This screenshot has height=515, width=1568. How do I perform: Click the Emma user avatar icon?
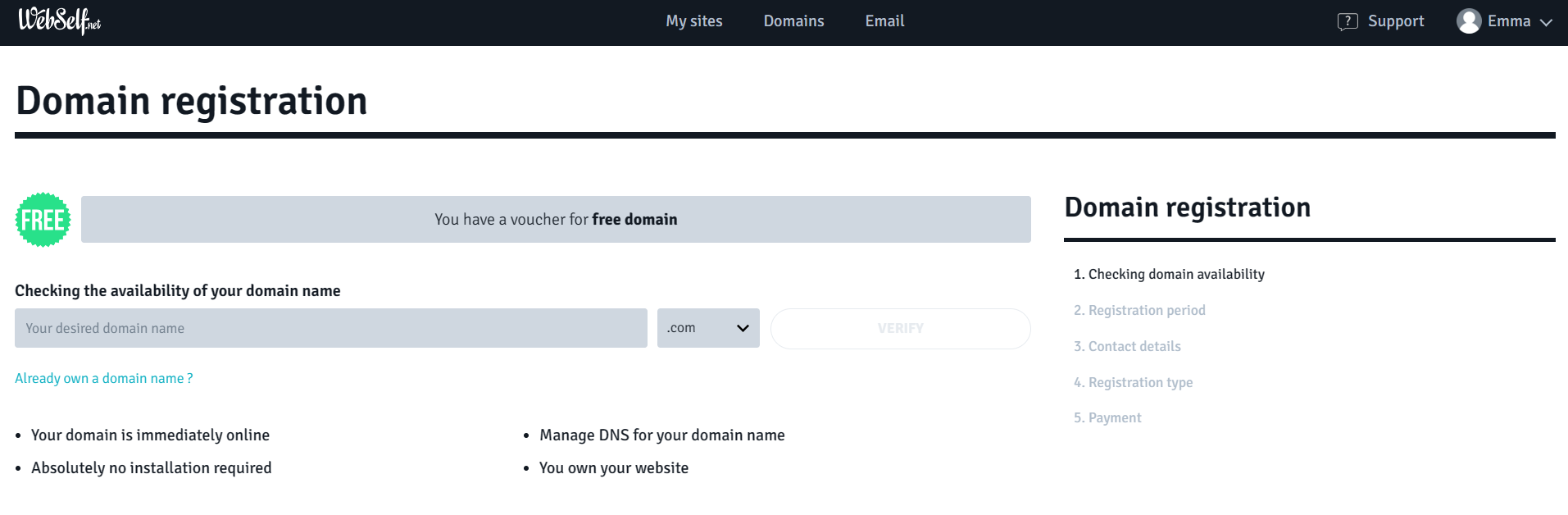click(x=1469, y=21)
